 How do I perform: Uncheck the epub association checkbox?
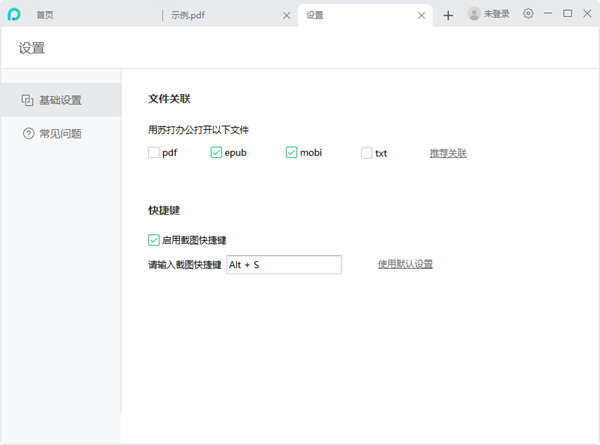(216, 152)
